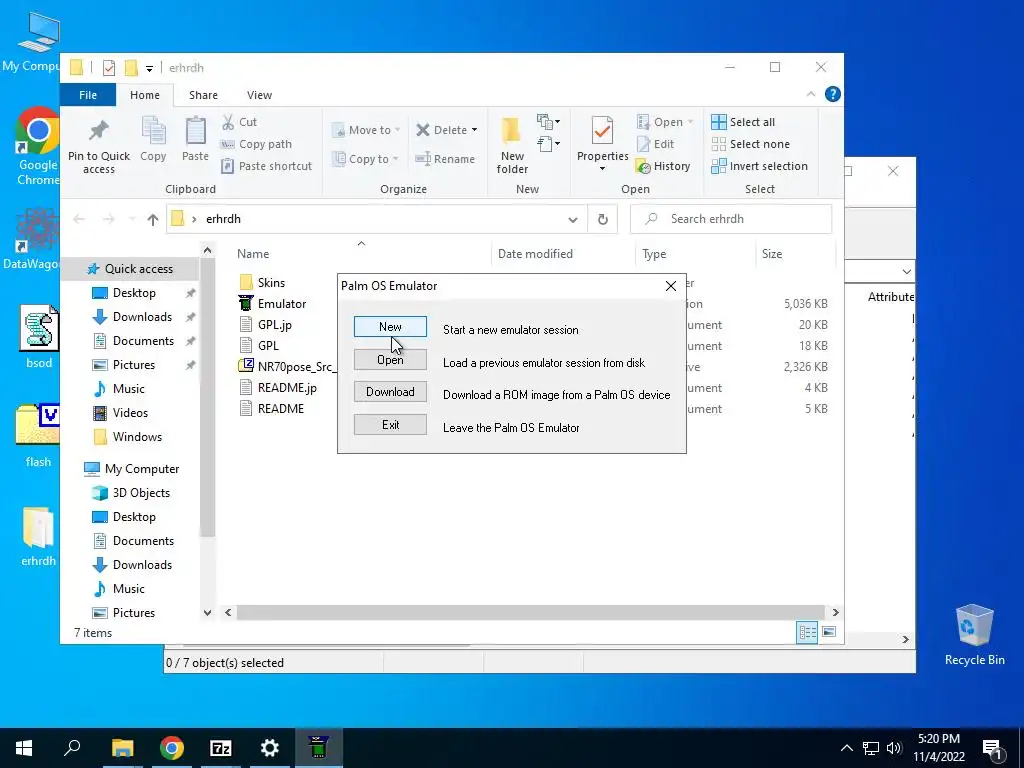Click the Rename ribbon button
Image resolution: width=1024 pixels, height=768 pixels.
[x=445, y=159]
